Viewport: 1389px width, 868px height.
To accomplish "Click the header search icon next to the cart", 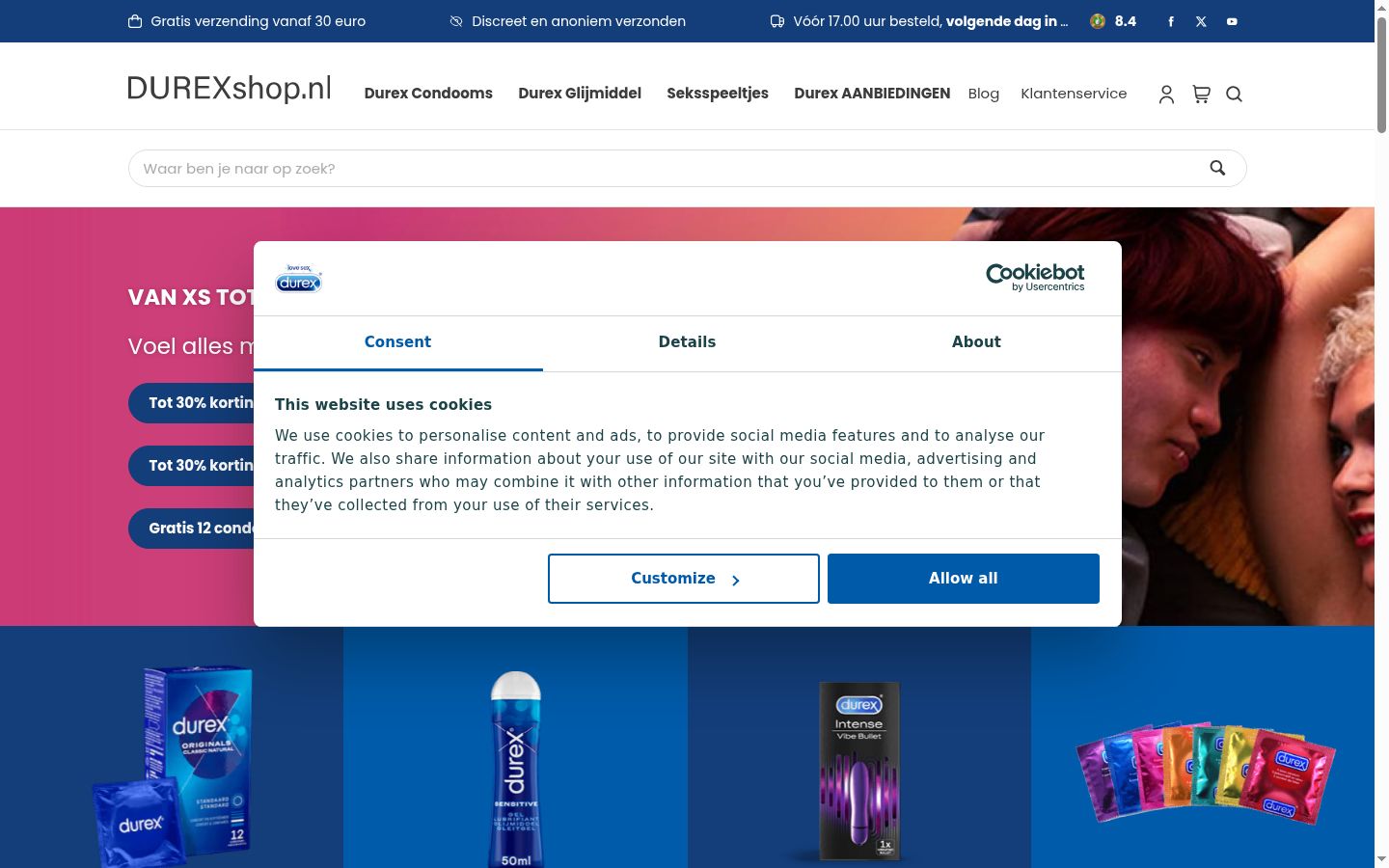I will [1234, 94].
